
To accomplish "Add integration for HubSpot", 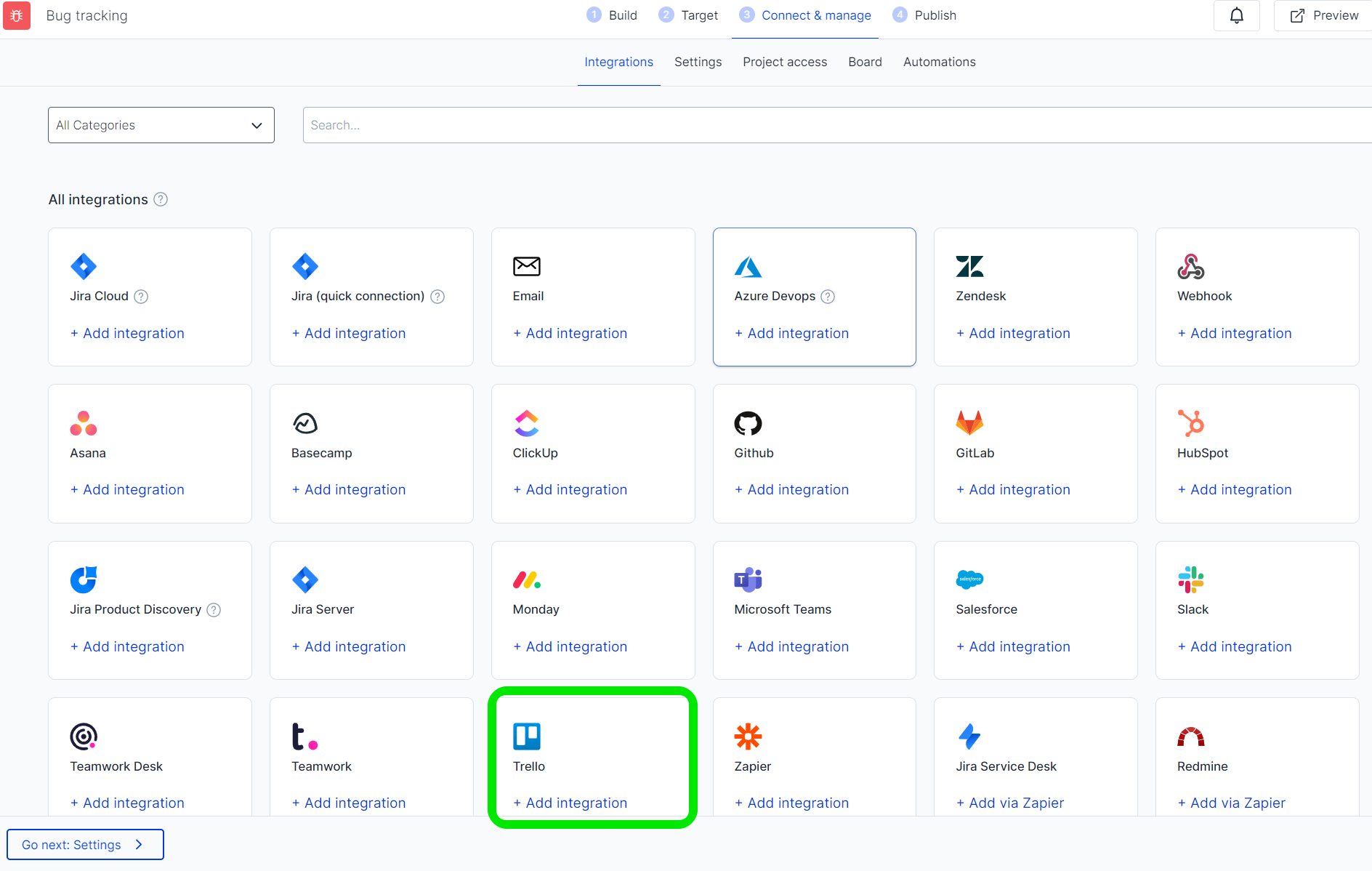I will click(1235, 489).
